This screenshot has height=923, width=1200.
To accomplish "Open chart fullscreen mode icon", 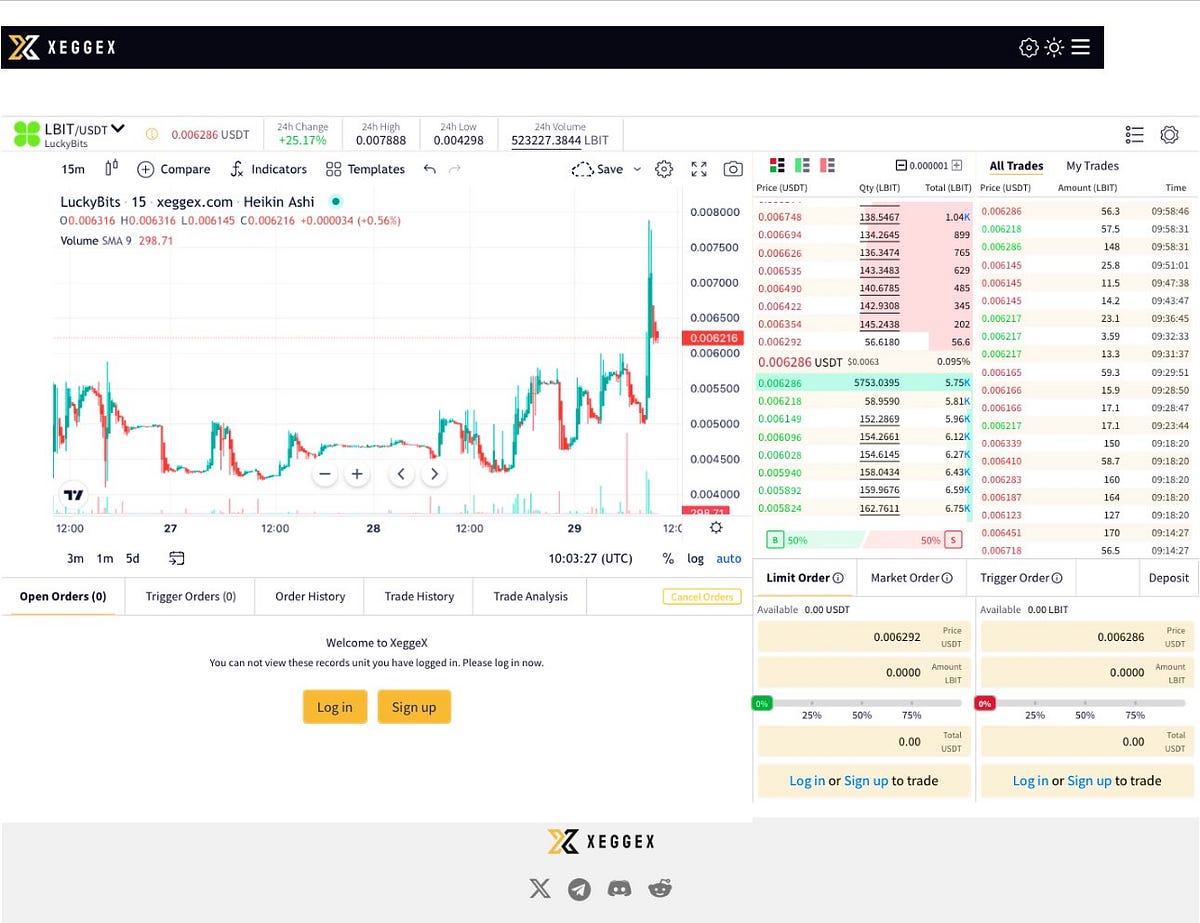I will 699,169.
